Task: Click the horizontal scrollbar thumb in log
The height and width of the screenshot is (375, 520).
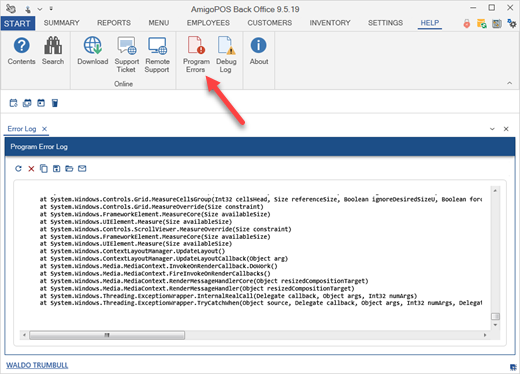Action: [x=107, y=335]
